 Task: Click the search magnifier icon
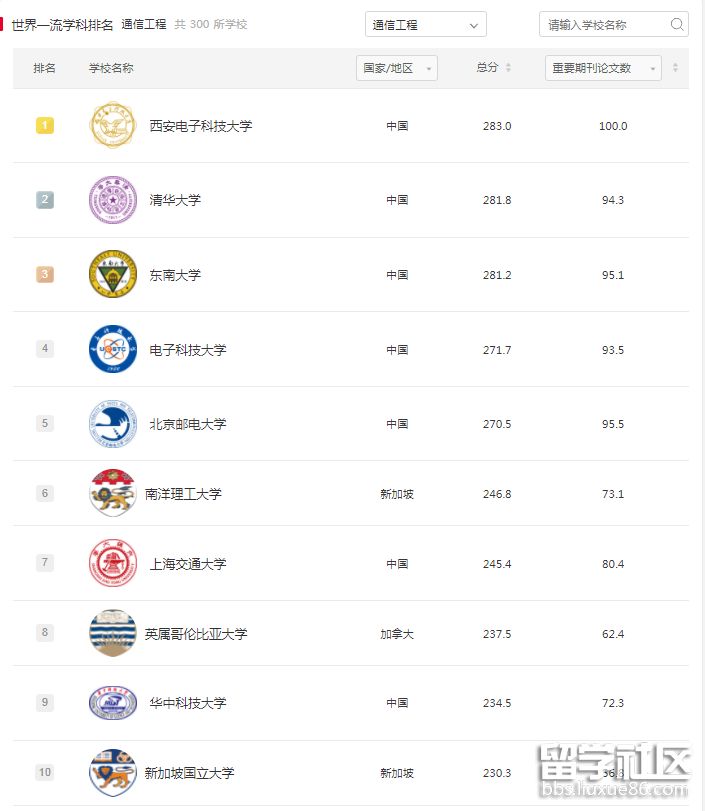coord(677,22)
